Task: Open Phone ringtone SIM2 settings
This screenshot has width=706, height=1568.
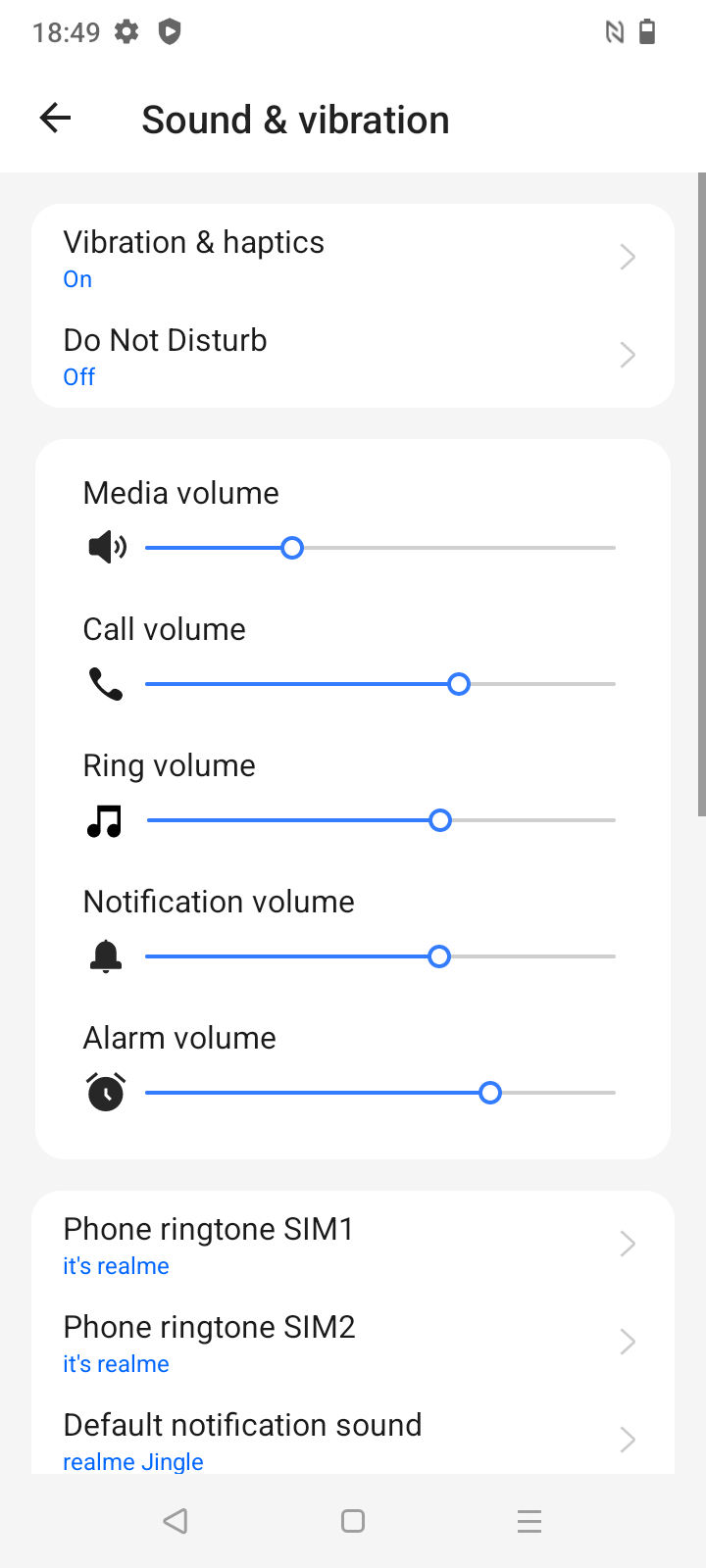Action: (353, 1342)
